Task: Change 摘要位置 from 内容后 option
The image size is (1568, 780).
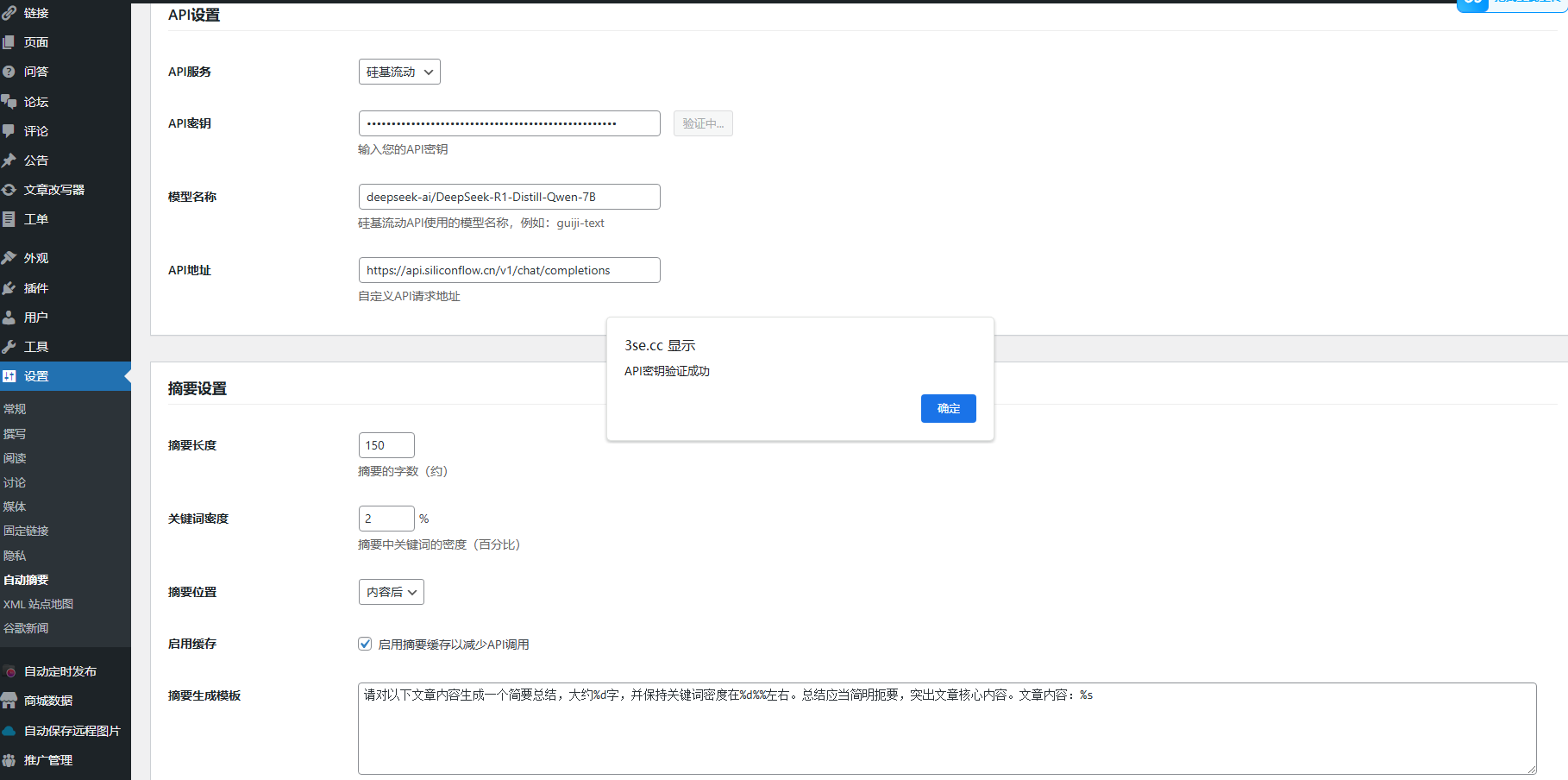Action: point(391,592)
